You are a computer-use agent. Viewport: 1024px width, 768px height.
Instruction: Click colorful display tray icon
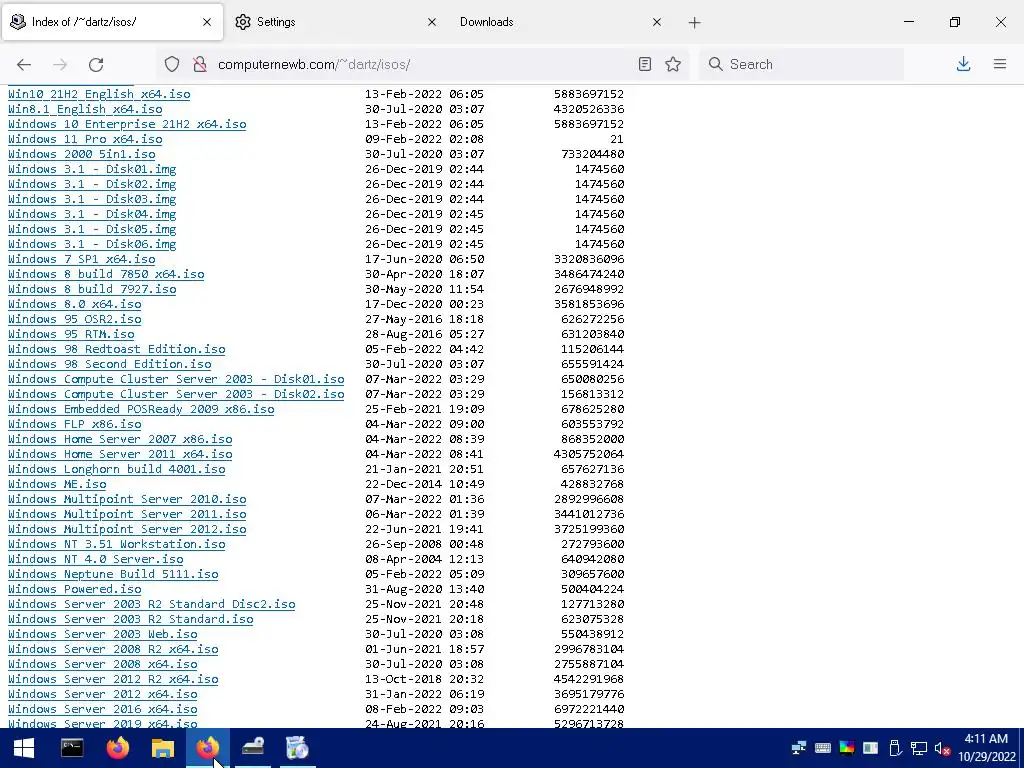[x=846, y=748]
